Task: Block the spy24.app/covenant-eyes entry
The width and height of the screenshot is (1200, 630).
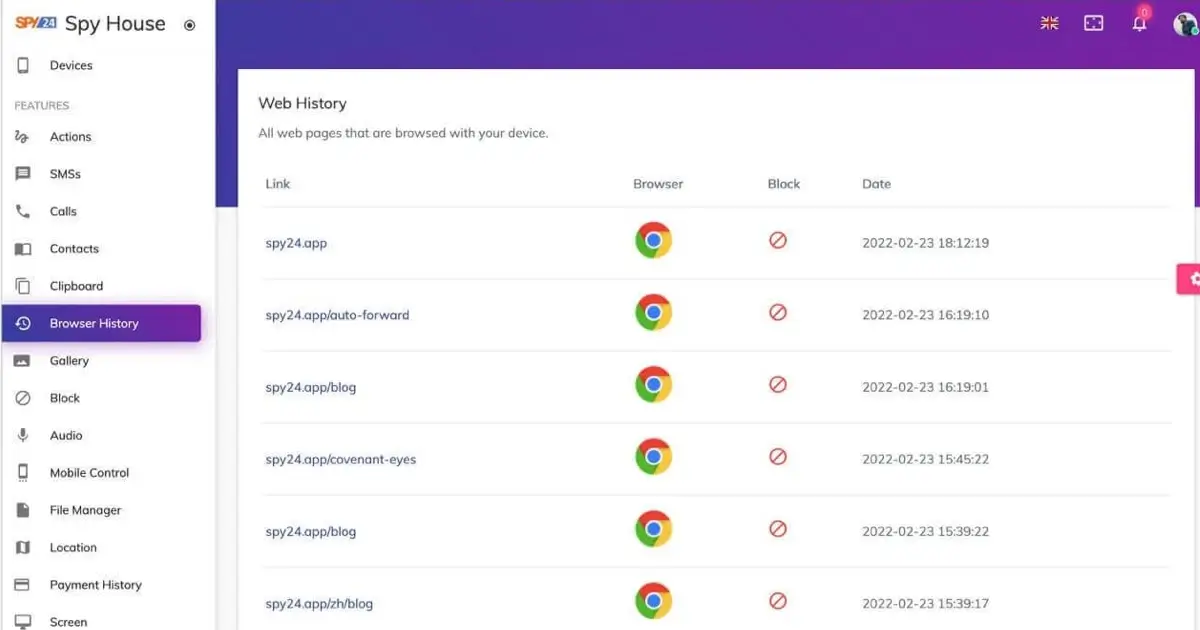Action: pos(778,457)
